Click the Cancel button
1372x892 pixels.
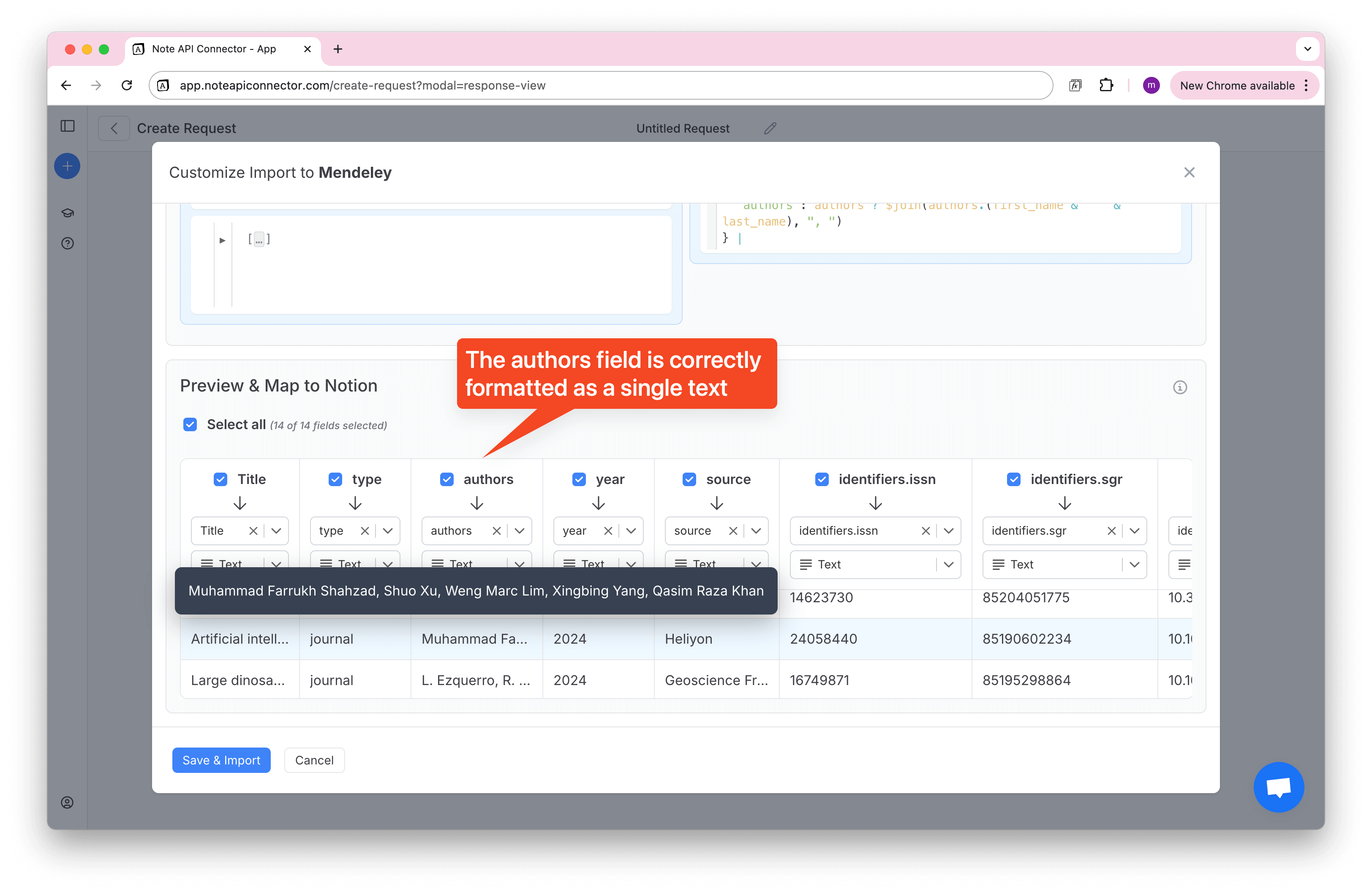click(314, 760)
